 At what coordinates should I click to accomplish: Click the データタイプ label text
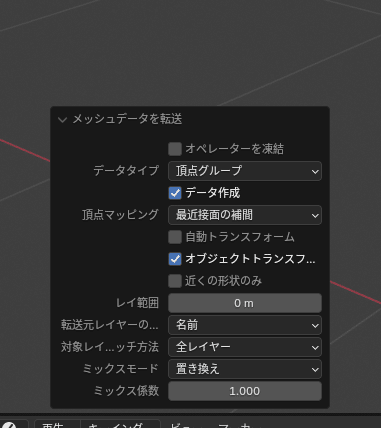[x=126, y=171]
